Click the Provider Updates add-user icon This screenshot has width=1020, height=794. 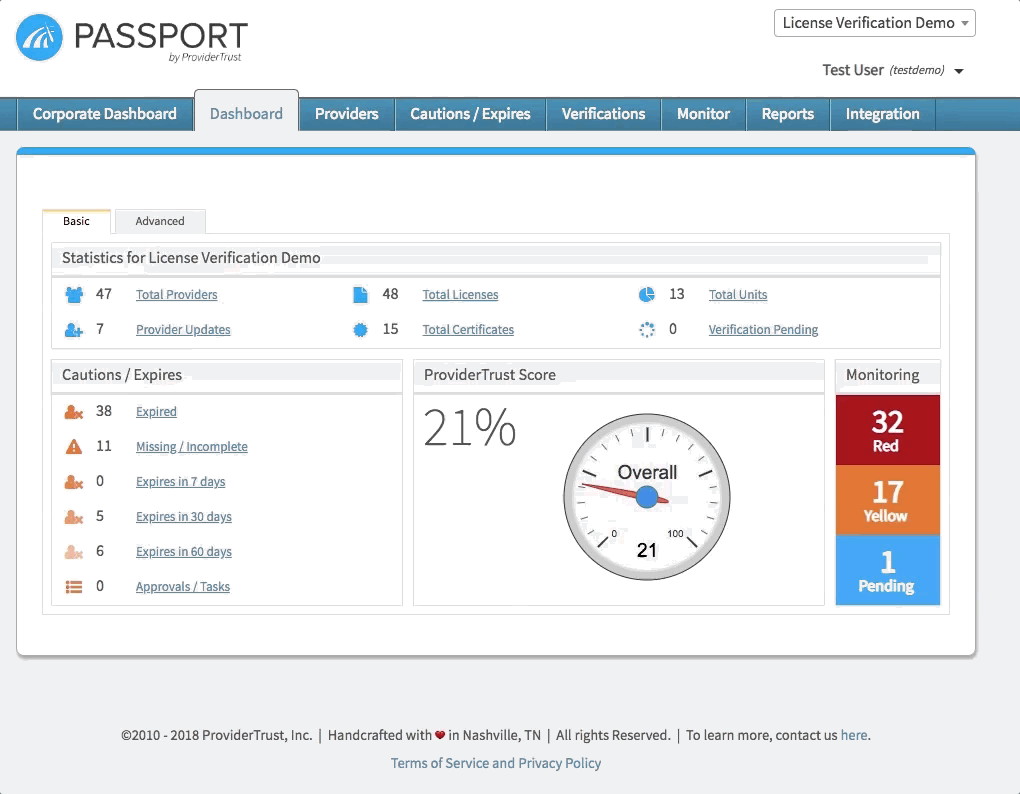[x=74, y=330]
